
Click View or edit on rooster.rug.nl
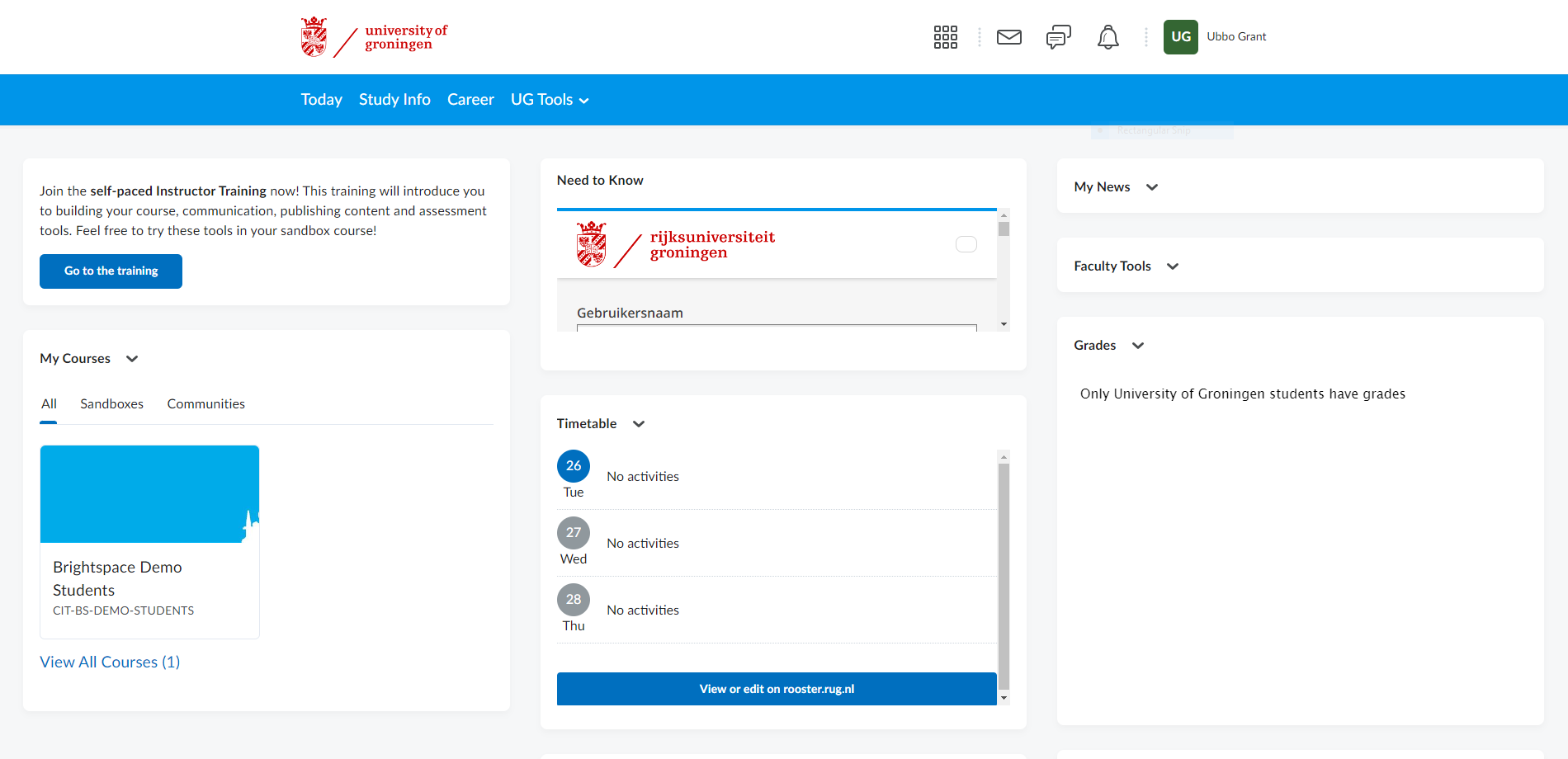pos(777,689)
